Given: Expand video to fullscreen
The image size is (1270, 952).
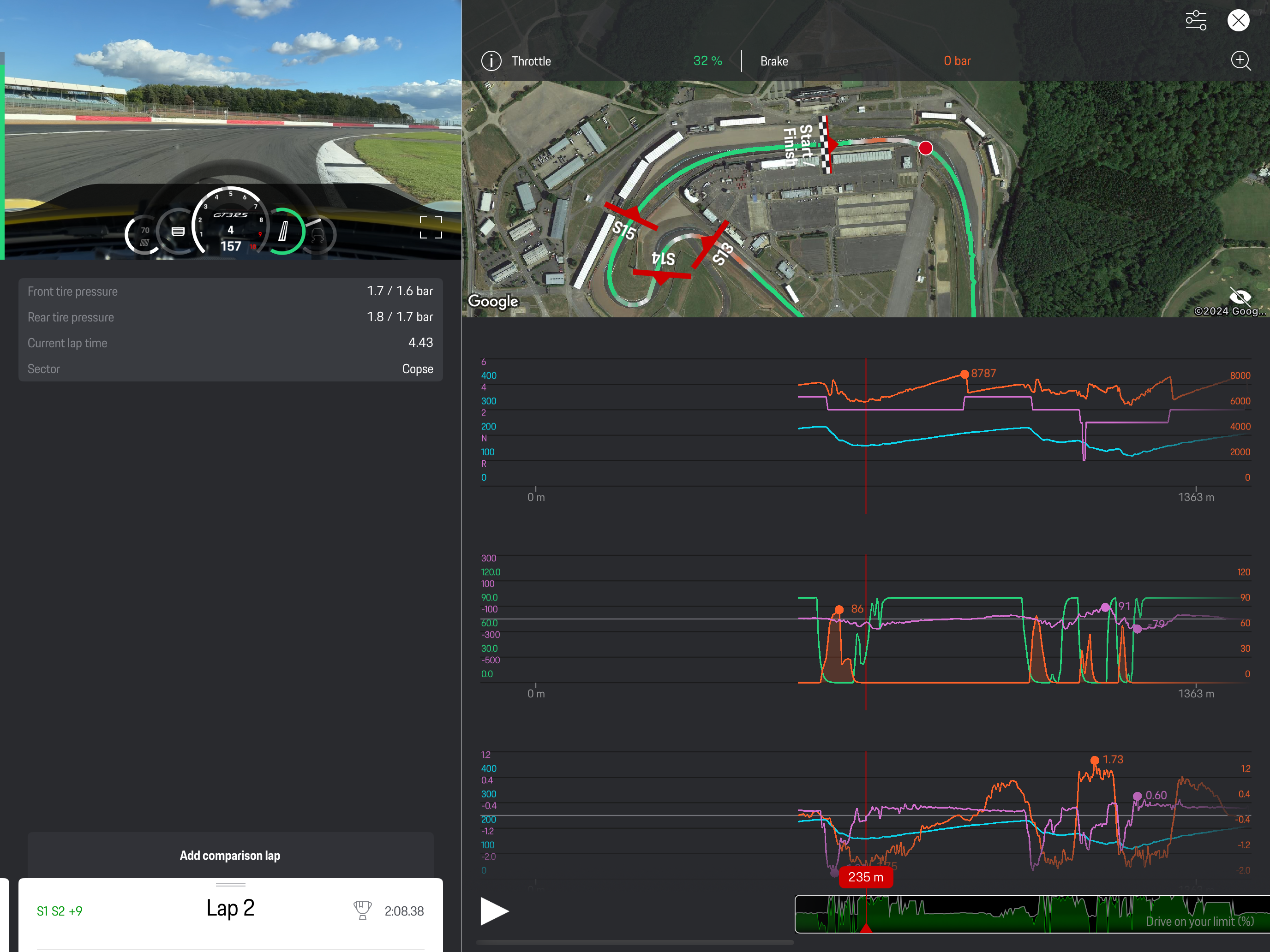Looking at the screenshot, I should 431,227.
